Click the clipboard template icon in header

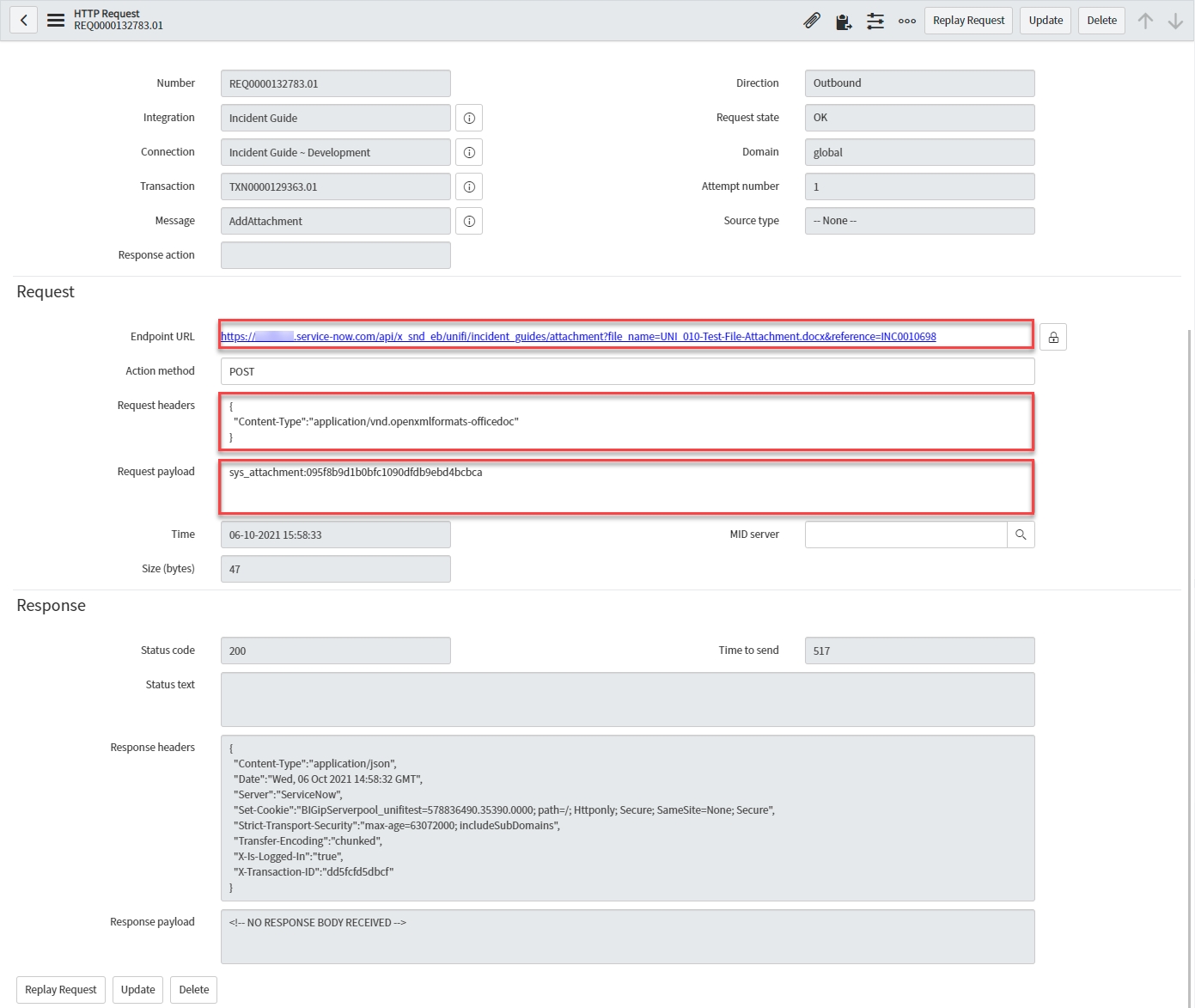[844, 21]
